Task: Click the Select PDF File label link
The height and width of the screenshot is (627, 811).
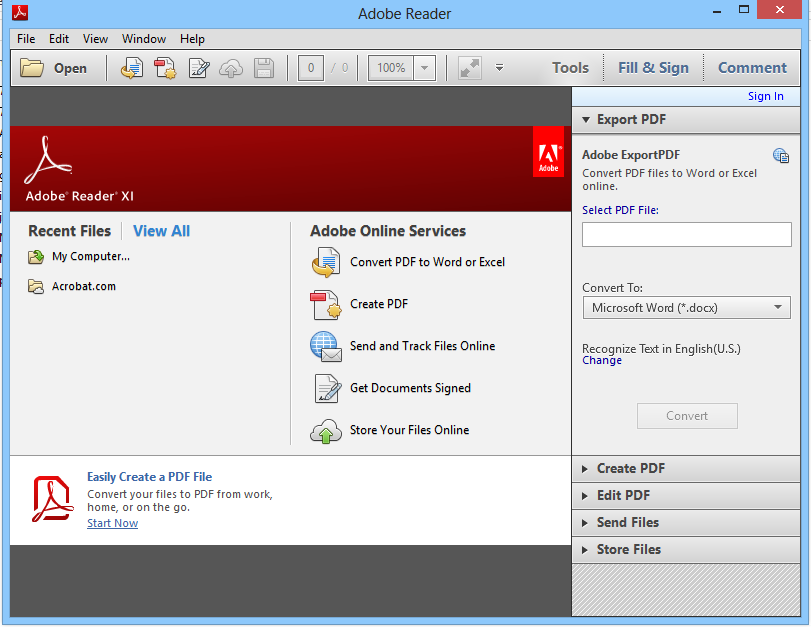Action: (x=620, y=210)
